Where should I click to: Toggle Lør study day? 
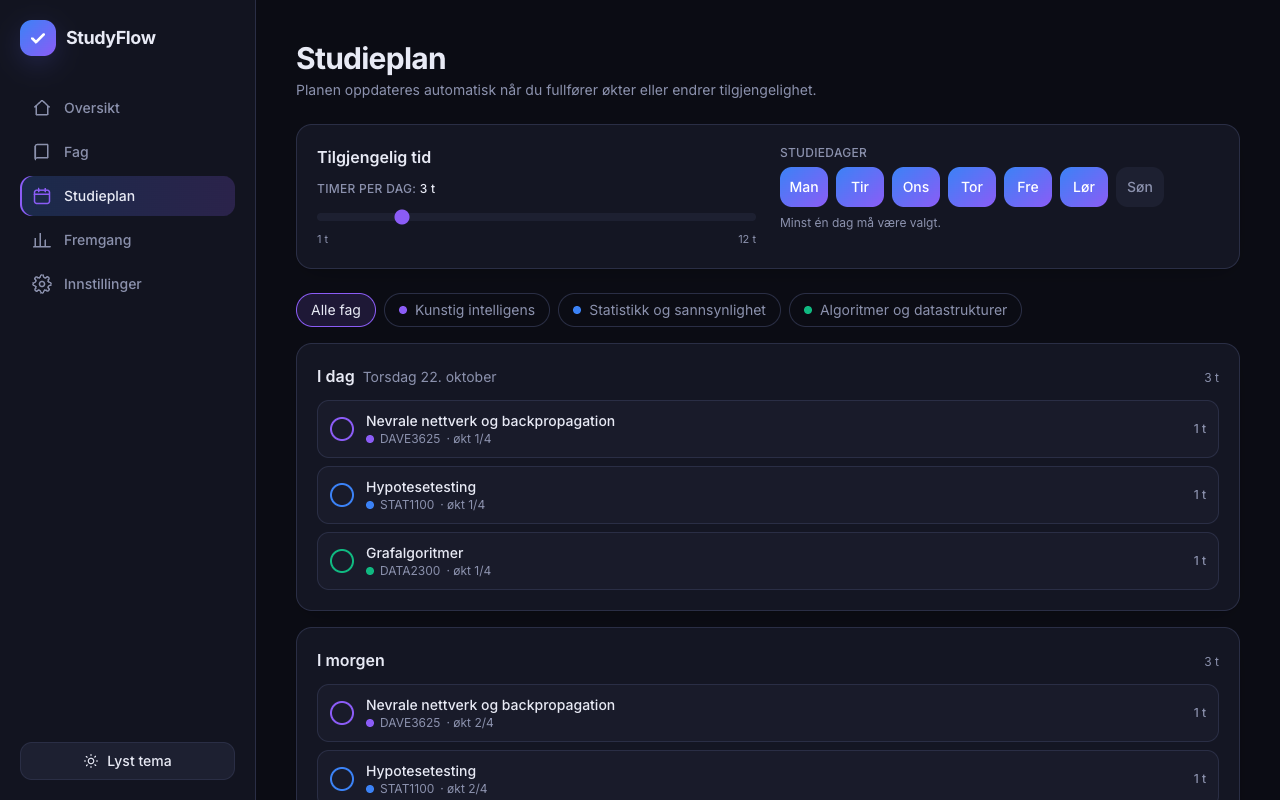(x=1084, y=187)
